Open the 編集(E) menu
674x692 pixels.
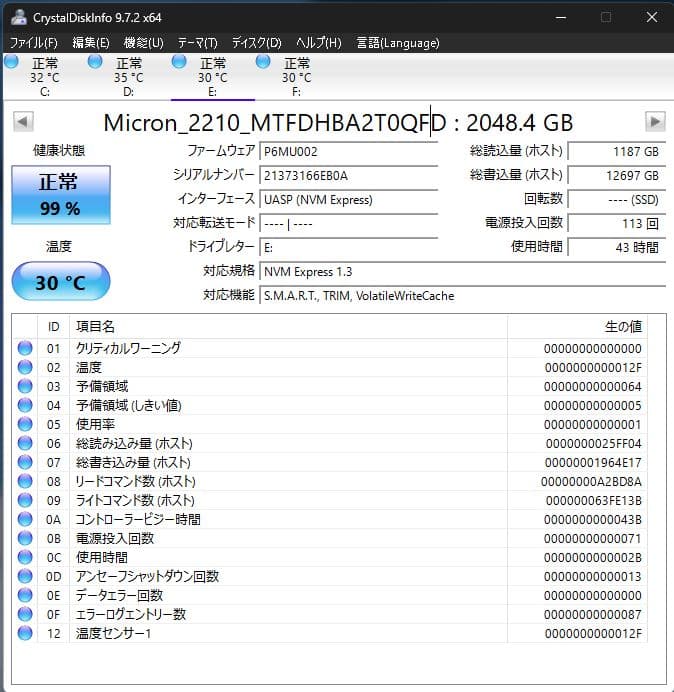[x=91, y=43]
